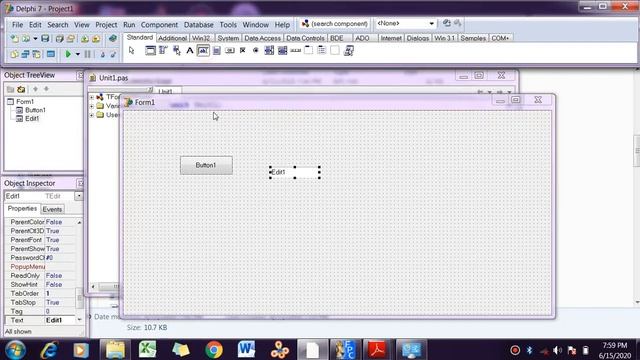Pick the PopupMenu component icon

pos(176,51)
